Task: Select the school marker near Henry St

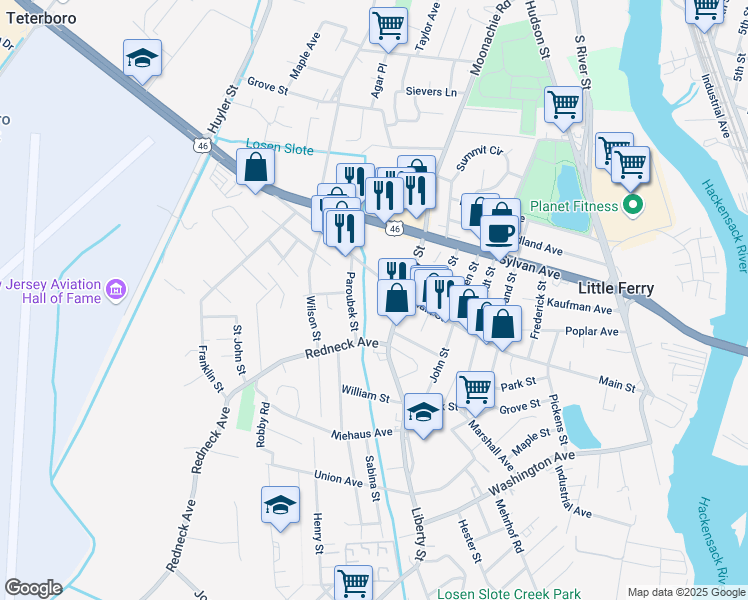Action: point(280,506)
